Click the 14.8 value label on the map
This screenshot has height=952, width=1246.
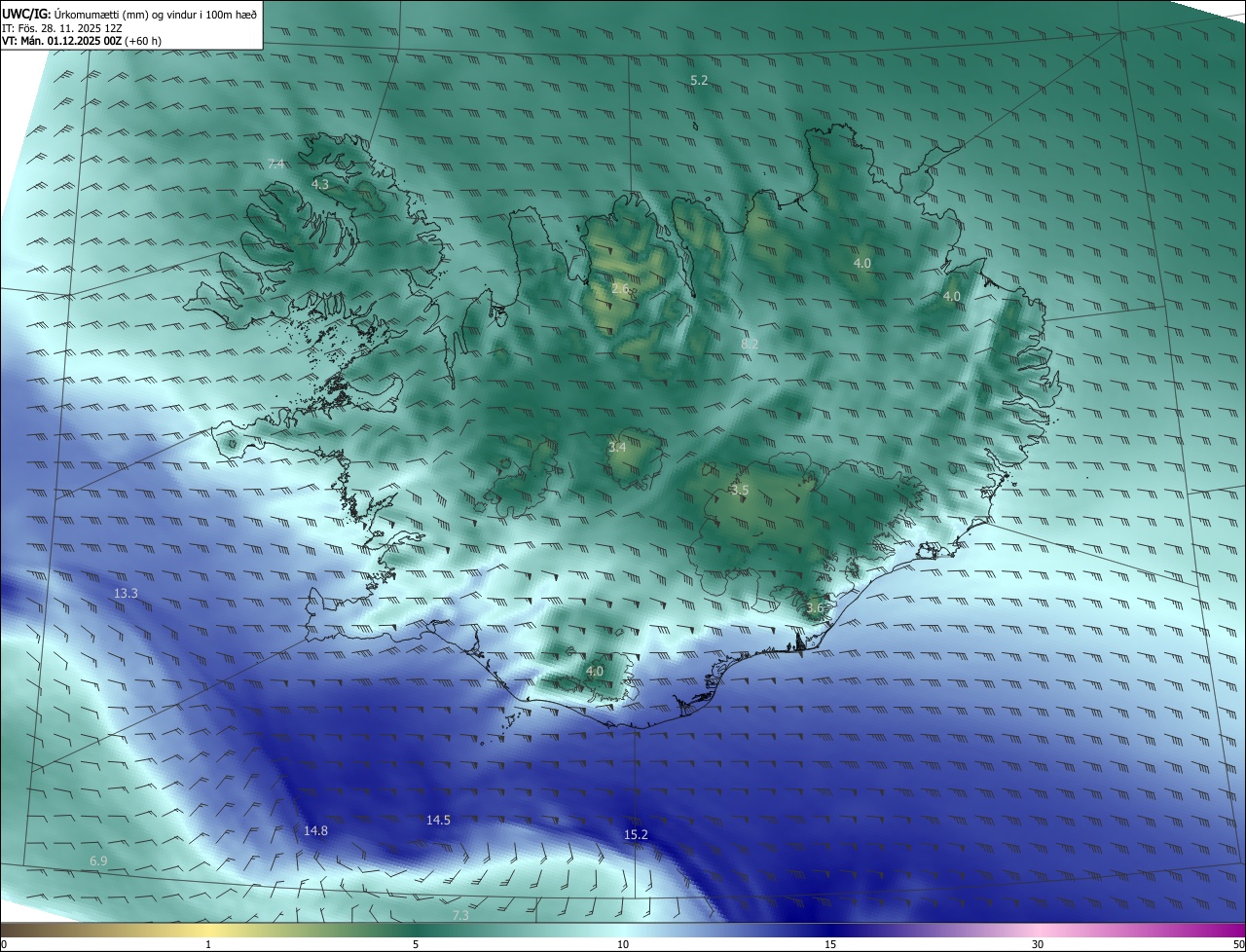point(315,831)
